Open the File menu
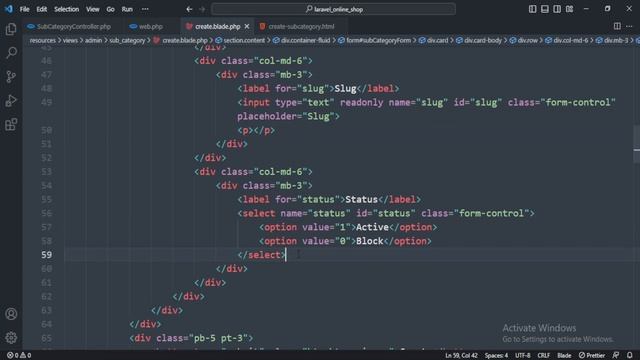 [x=24, y=9]
